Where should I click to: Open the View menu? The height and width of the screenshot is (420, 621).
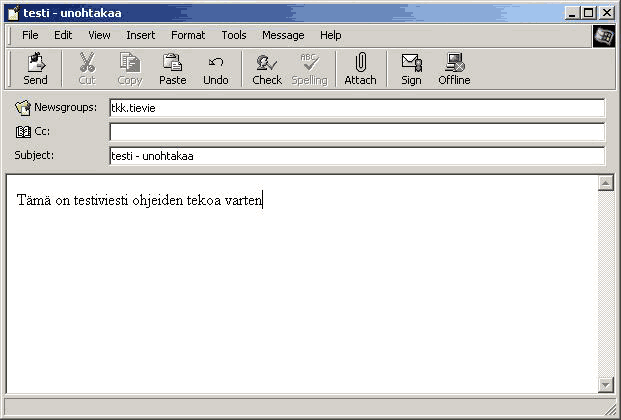pos(99,35)
